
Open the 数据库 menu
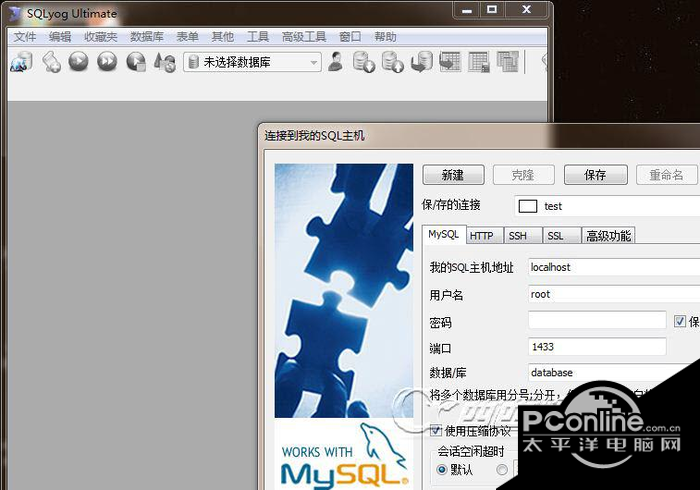pyautogui.click(x=147, y=37)
